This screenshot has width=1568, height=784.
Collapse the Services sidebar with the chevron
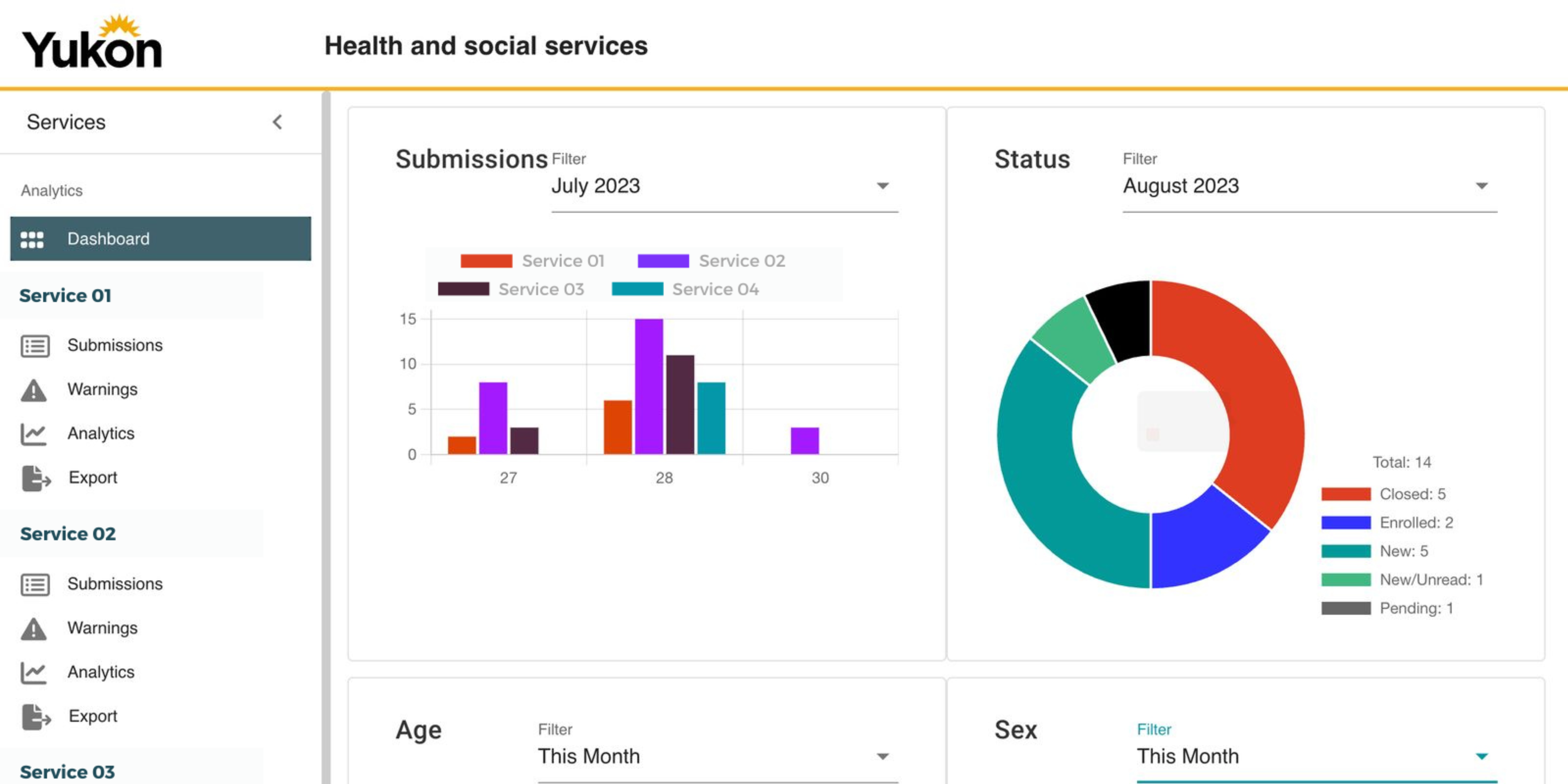click(x=278, y=122)
